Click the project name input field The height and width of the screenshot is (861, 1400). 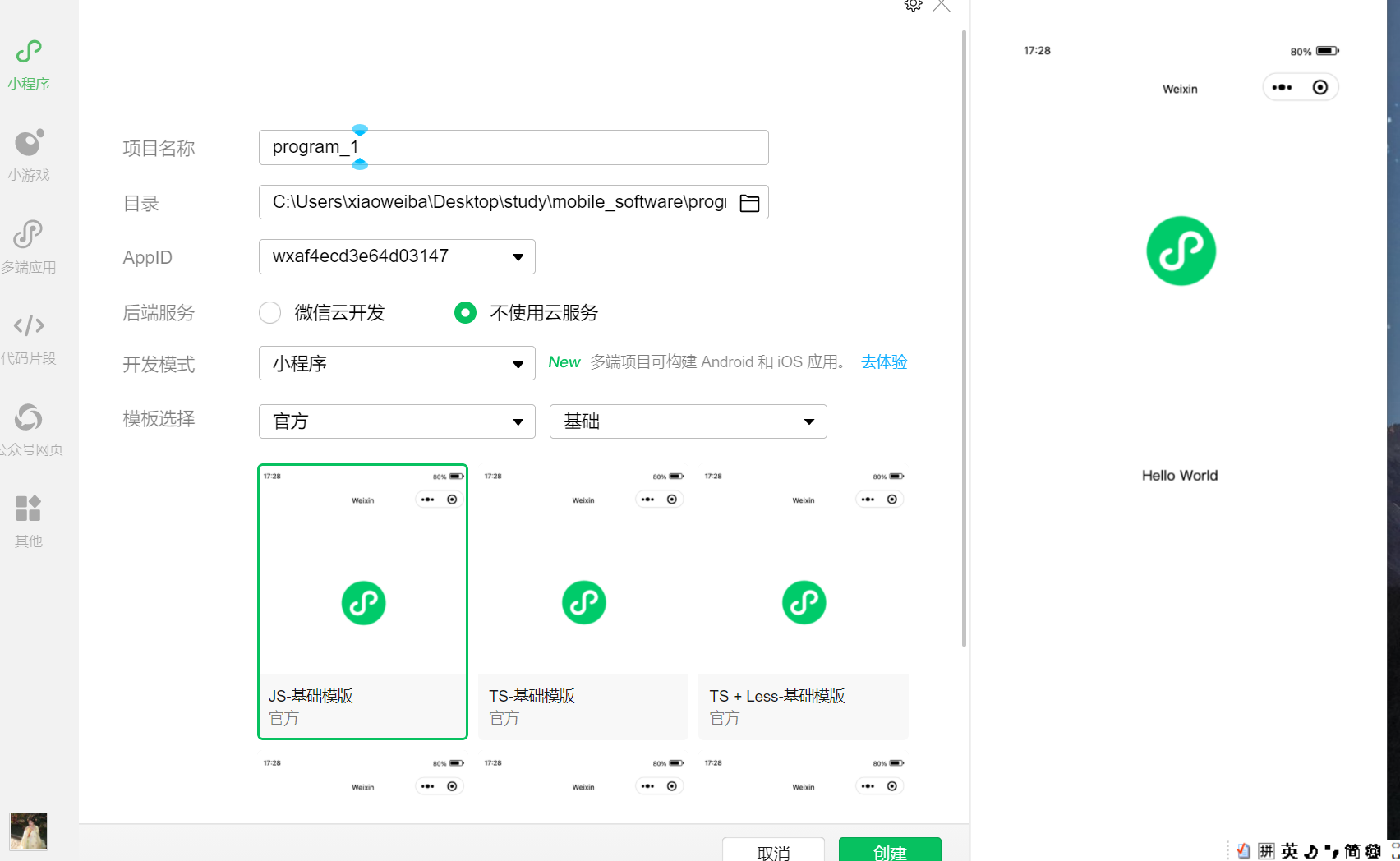pos(513,147)
